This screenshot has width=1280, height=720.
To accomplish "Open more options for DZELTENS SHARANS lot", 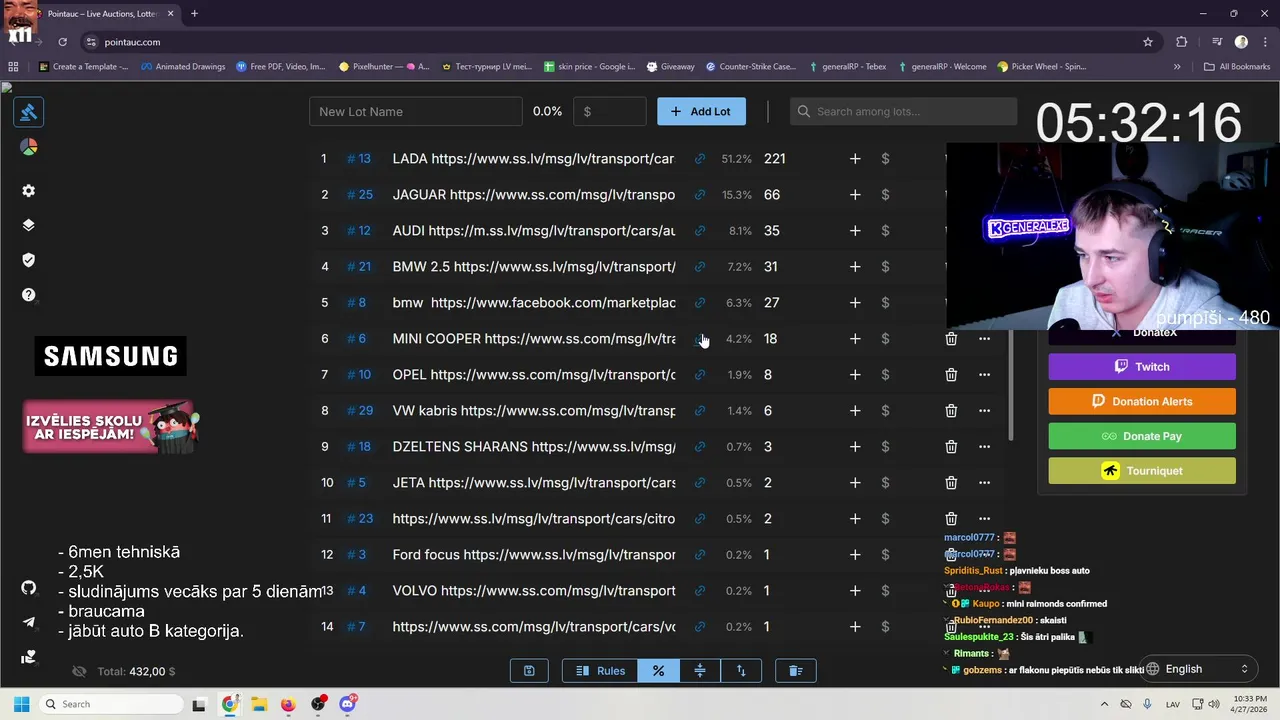I will pos(984,447).
